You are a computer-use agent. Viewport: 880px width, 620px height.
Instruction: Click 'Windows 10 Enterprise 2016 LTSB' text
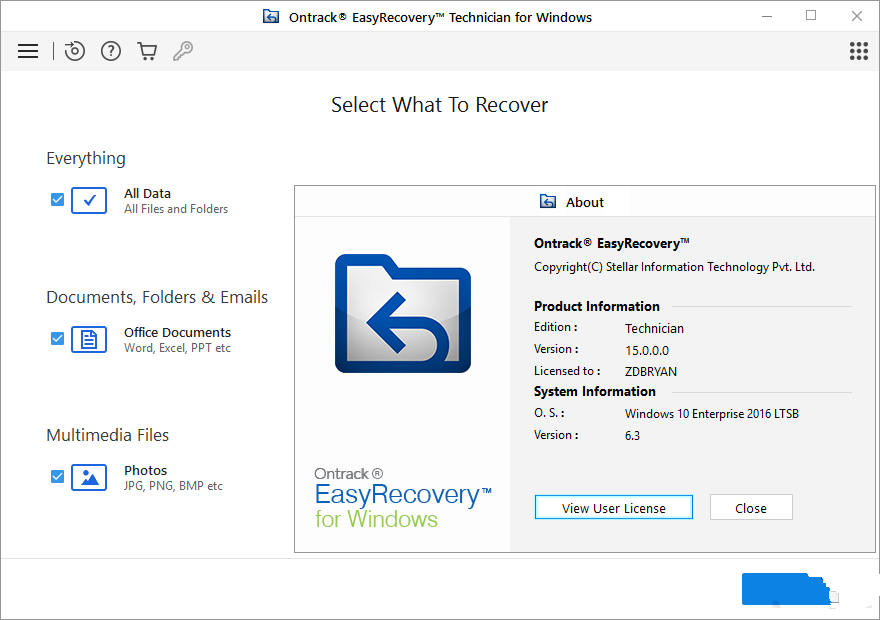point(712,414)
